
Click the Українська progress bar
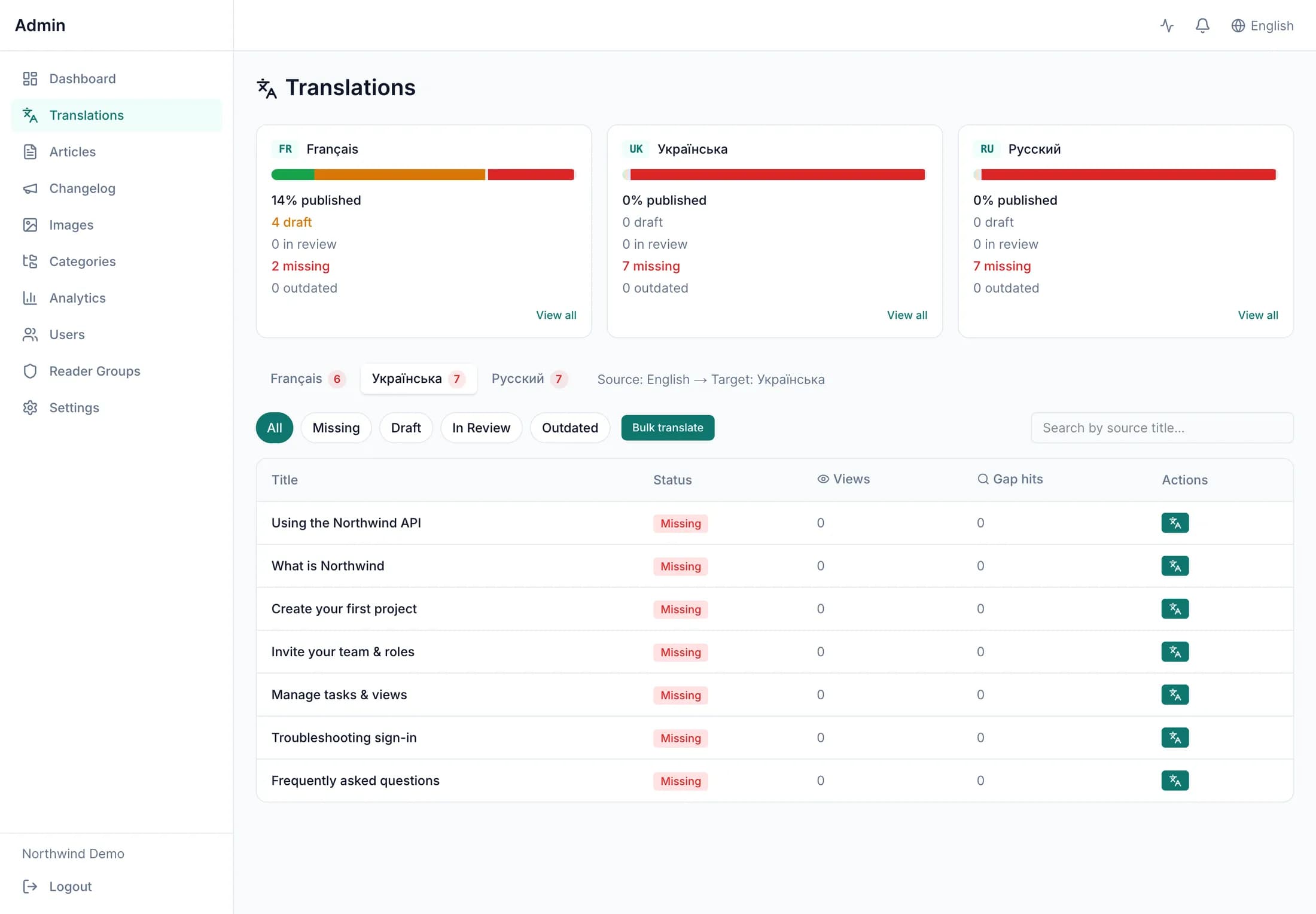click(774, 175)
